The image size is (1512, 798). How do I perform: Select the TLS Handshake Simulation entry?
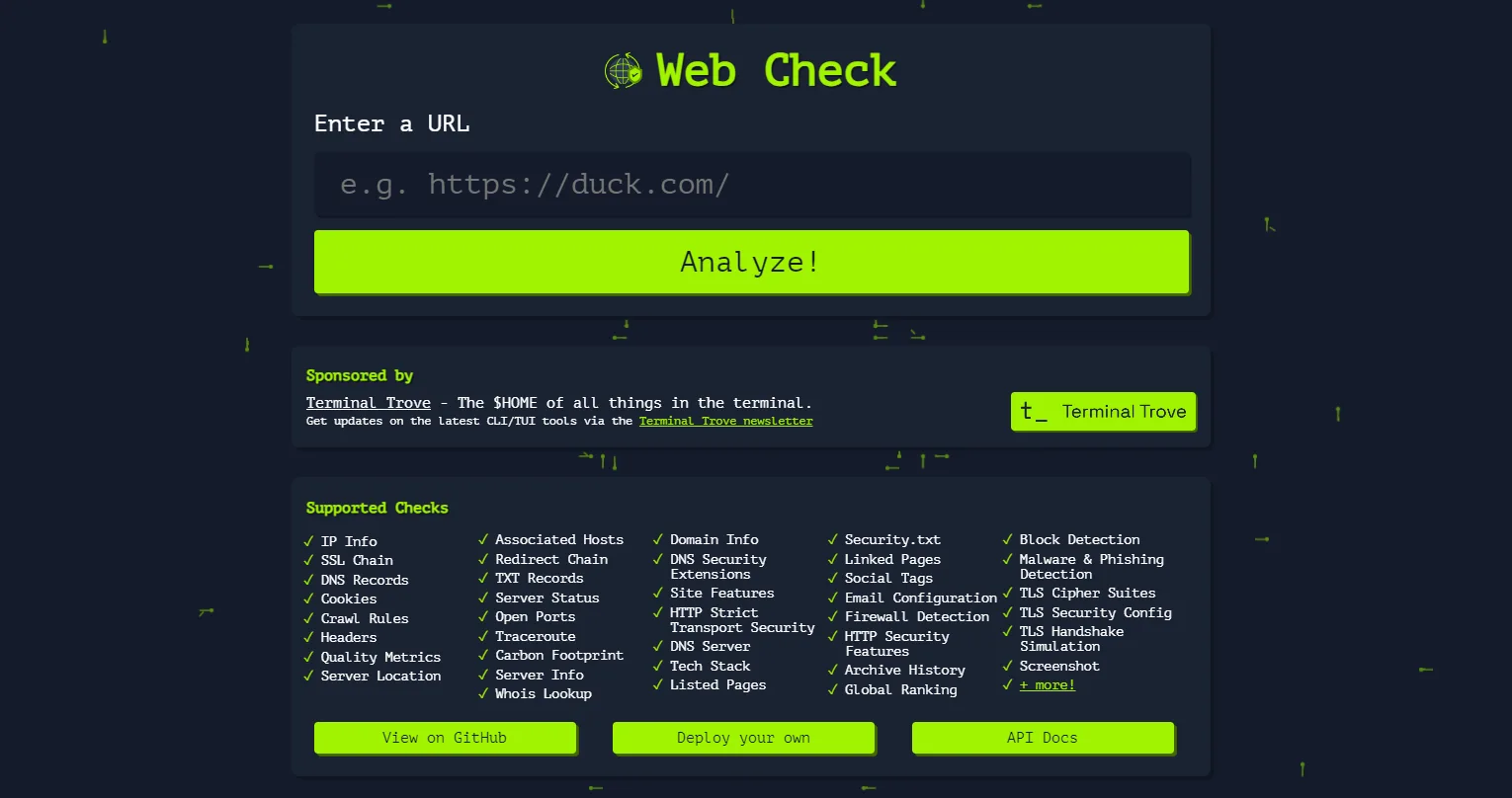(x=1071, y=638)
